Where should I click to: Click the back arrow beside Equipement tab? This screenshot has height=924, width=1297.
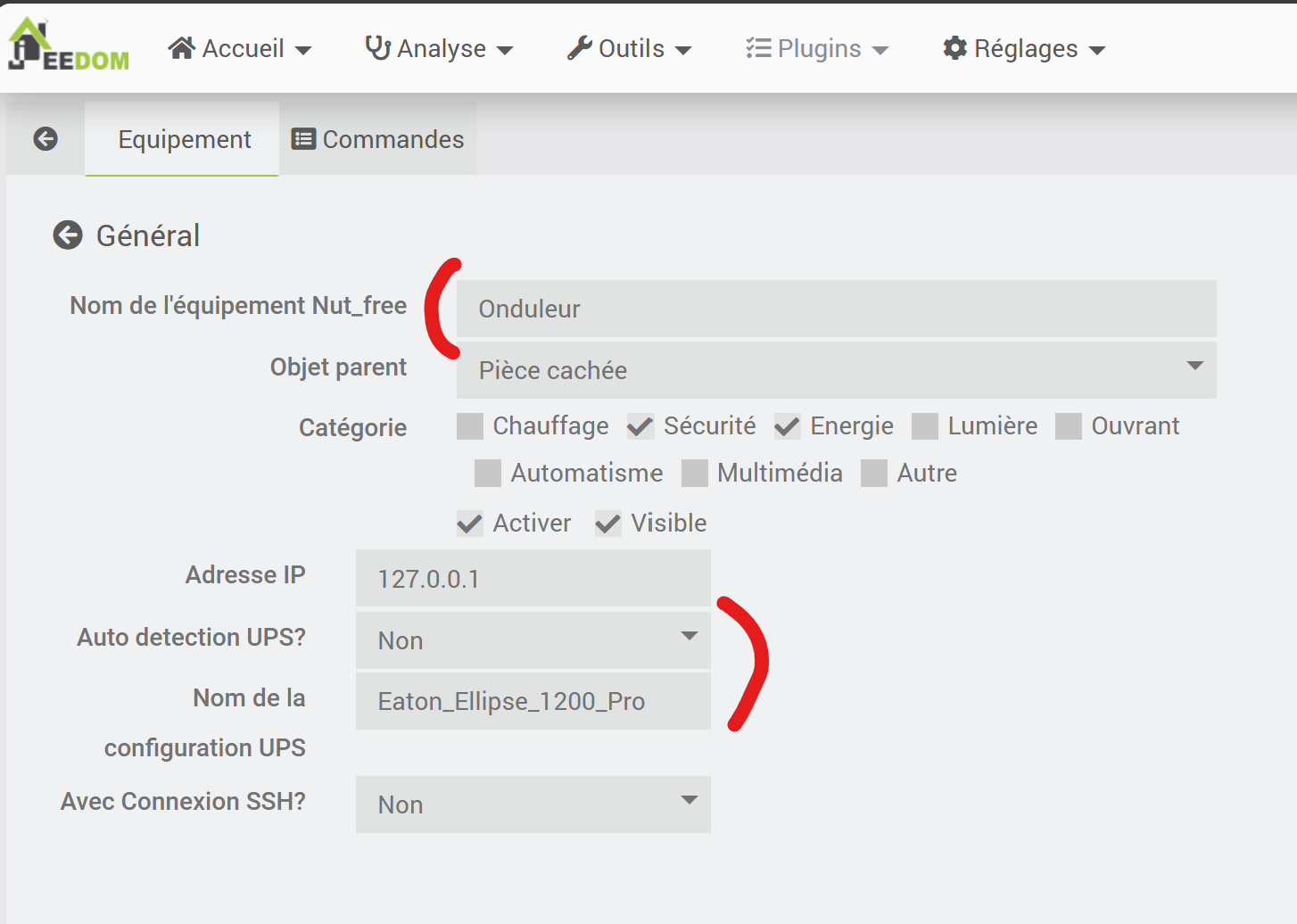click(x=45, y=139)
